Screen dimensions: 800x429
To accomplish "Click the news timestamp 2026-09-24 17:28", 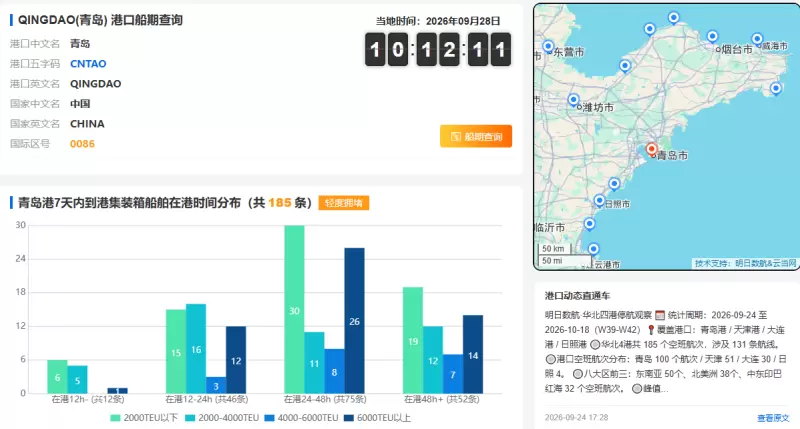I will click(577, 417).
